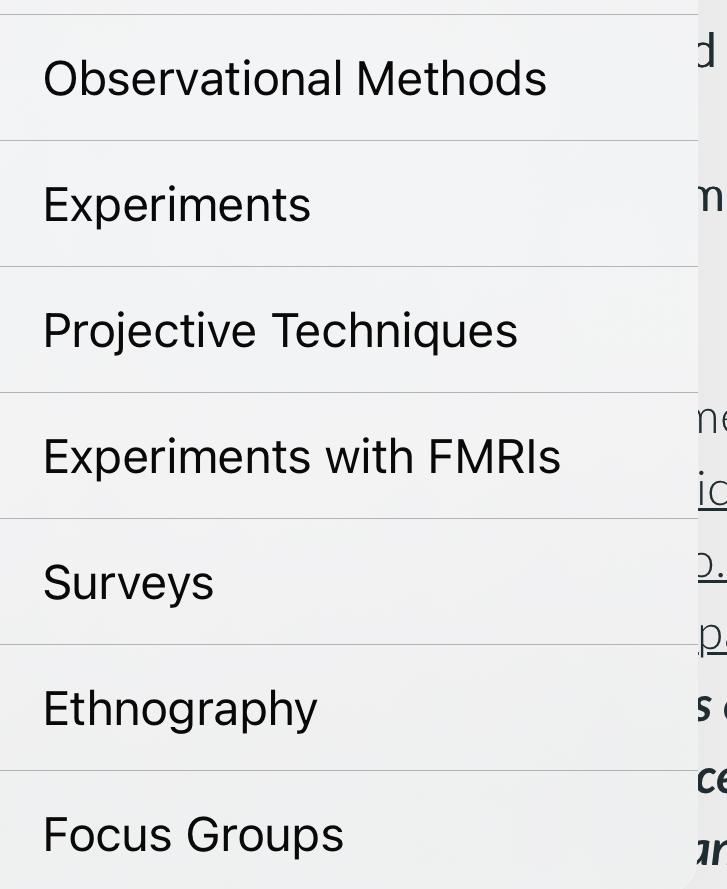This screenshot has width=727, height=889.
Task: Select the last visible option in the list
Action: coord(194,833)
